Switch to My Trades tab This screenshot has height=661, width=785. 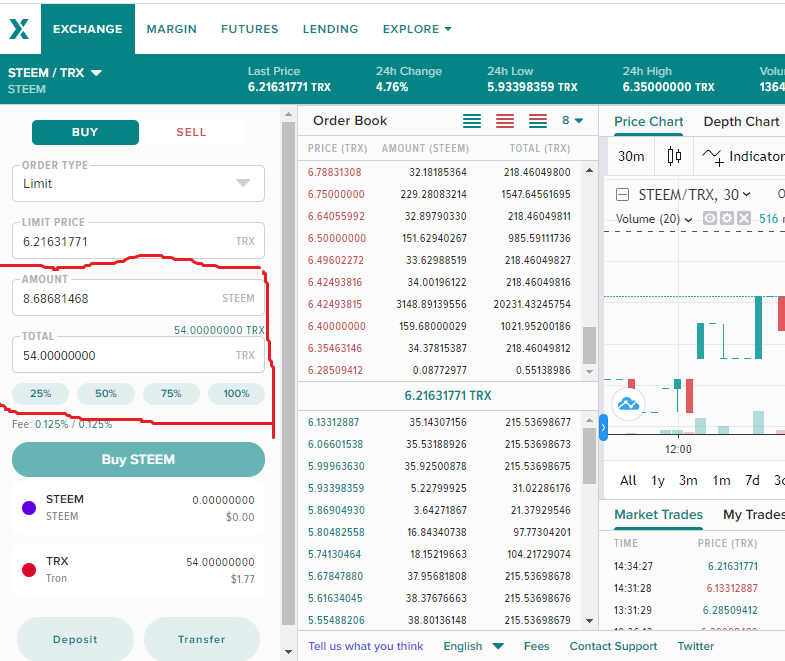click(x=753, y=515)
